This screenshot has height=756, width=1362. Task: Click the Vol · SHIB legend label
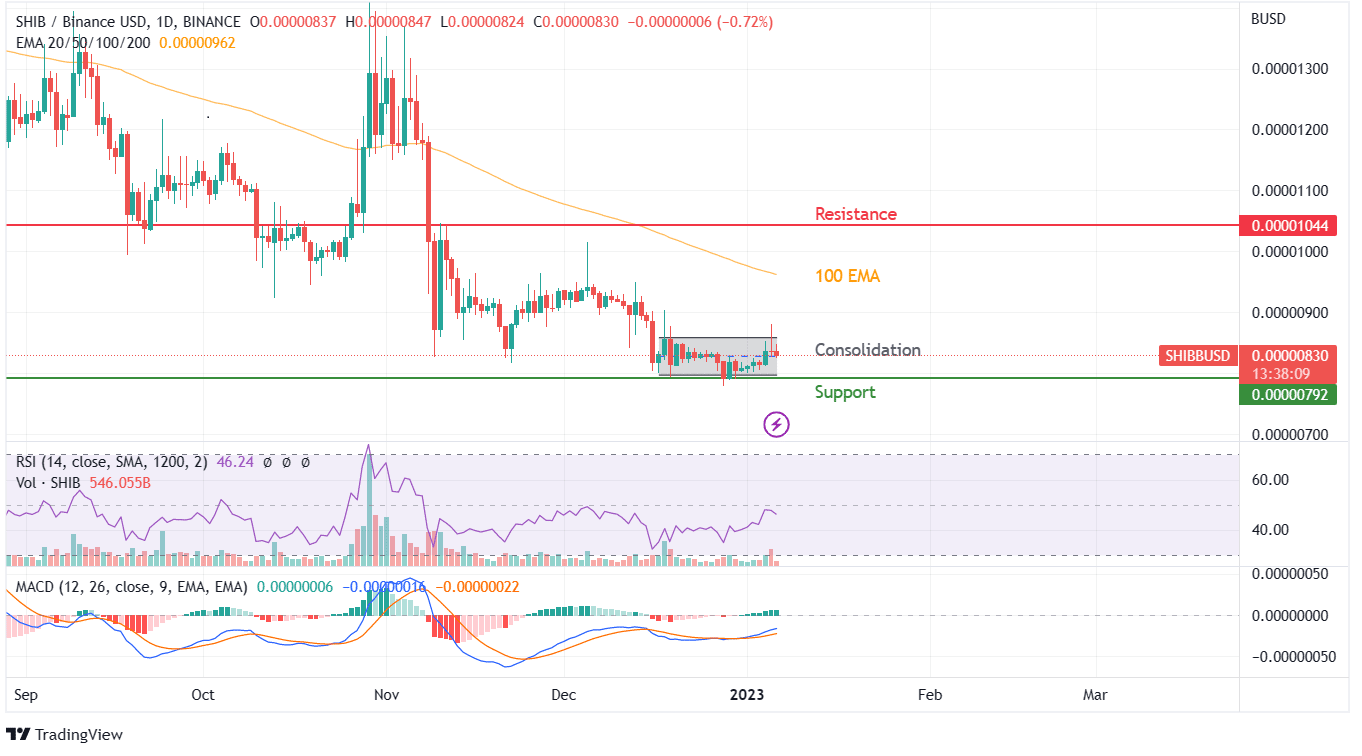coord(50,482)
